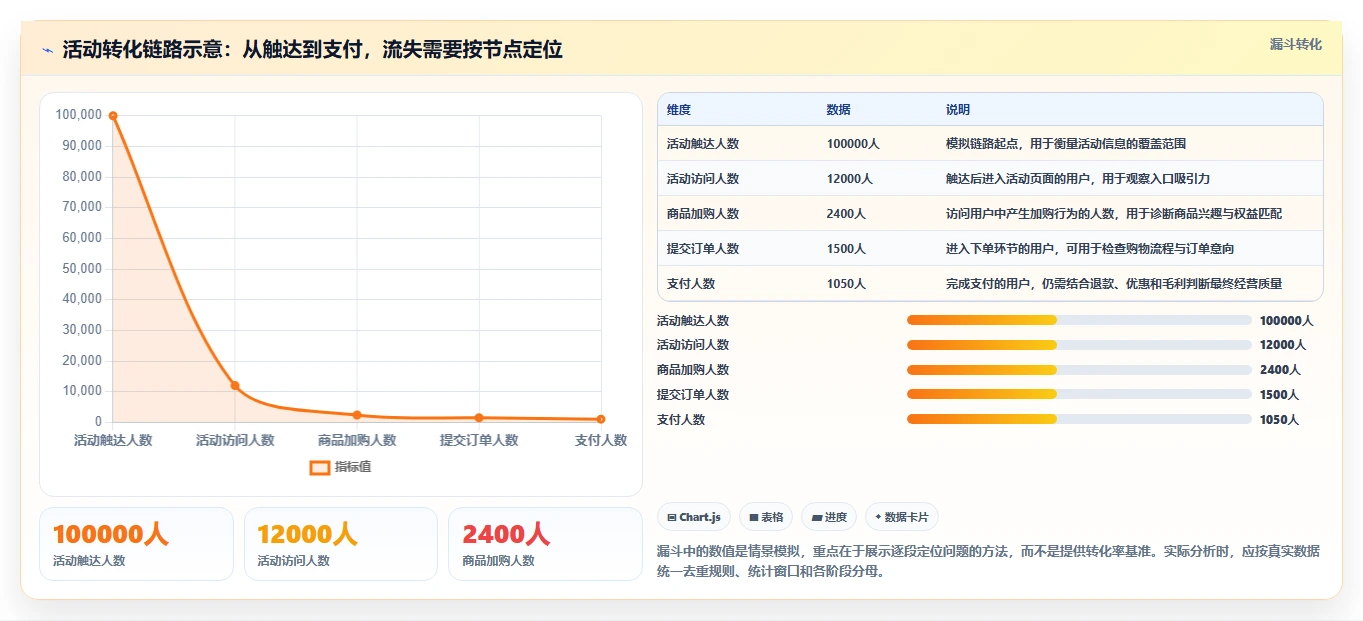The height and width of the screenshot is (621, 1363).
Task: Click the table description starting 访问用户中产生加购
Action: (1114, 214)
